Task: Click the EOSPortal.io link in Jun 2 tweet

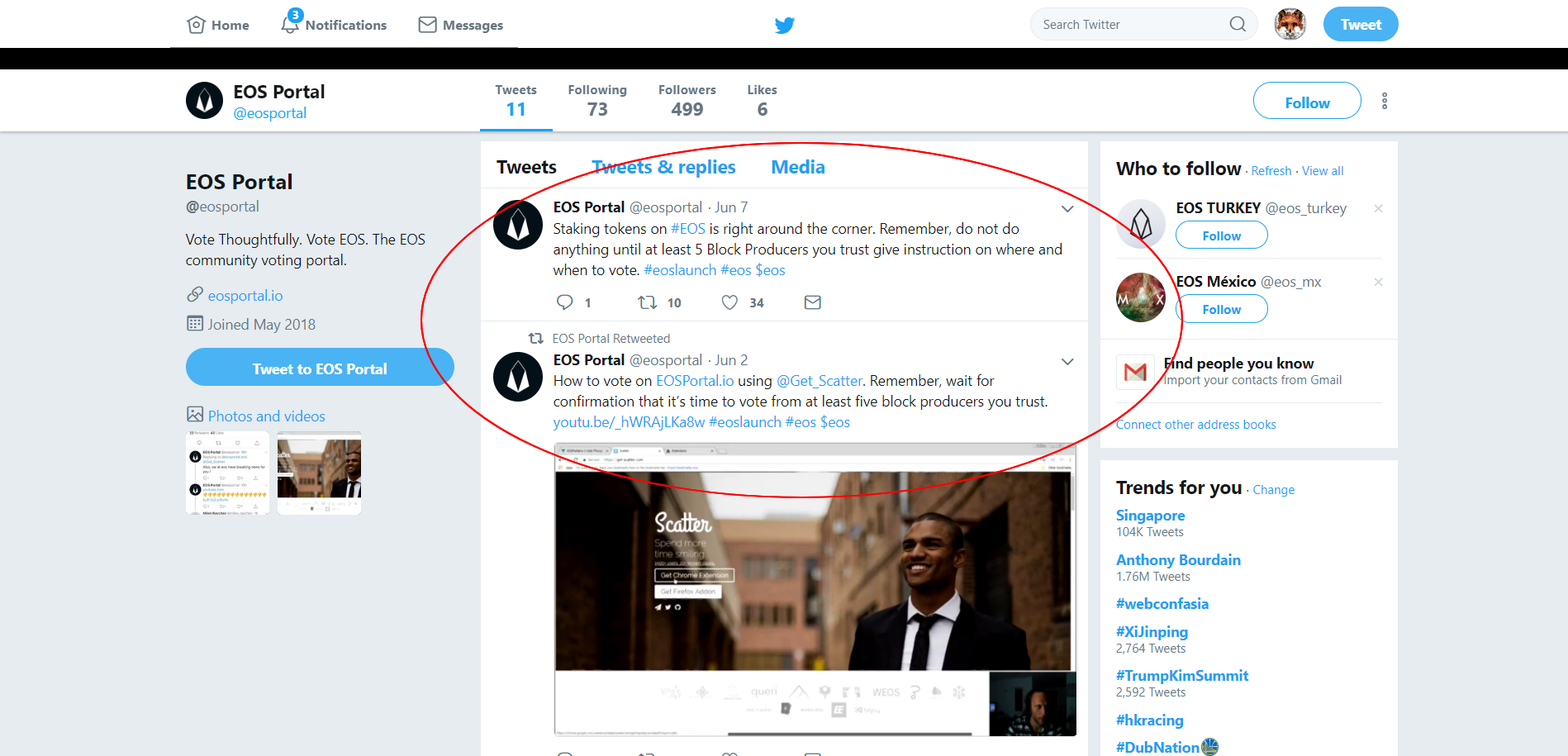Action: pyautogui.click(x=695, y=381)
